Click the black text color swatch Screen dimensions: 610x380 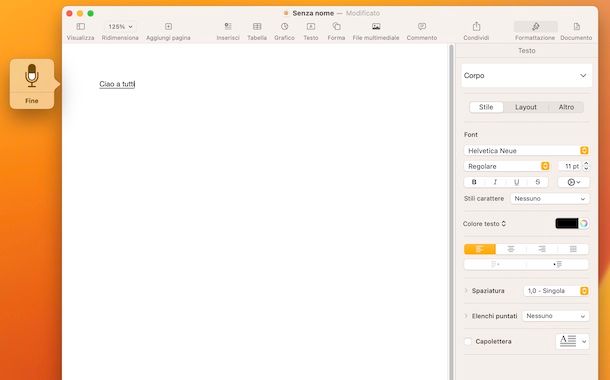coord(567,223)
